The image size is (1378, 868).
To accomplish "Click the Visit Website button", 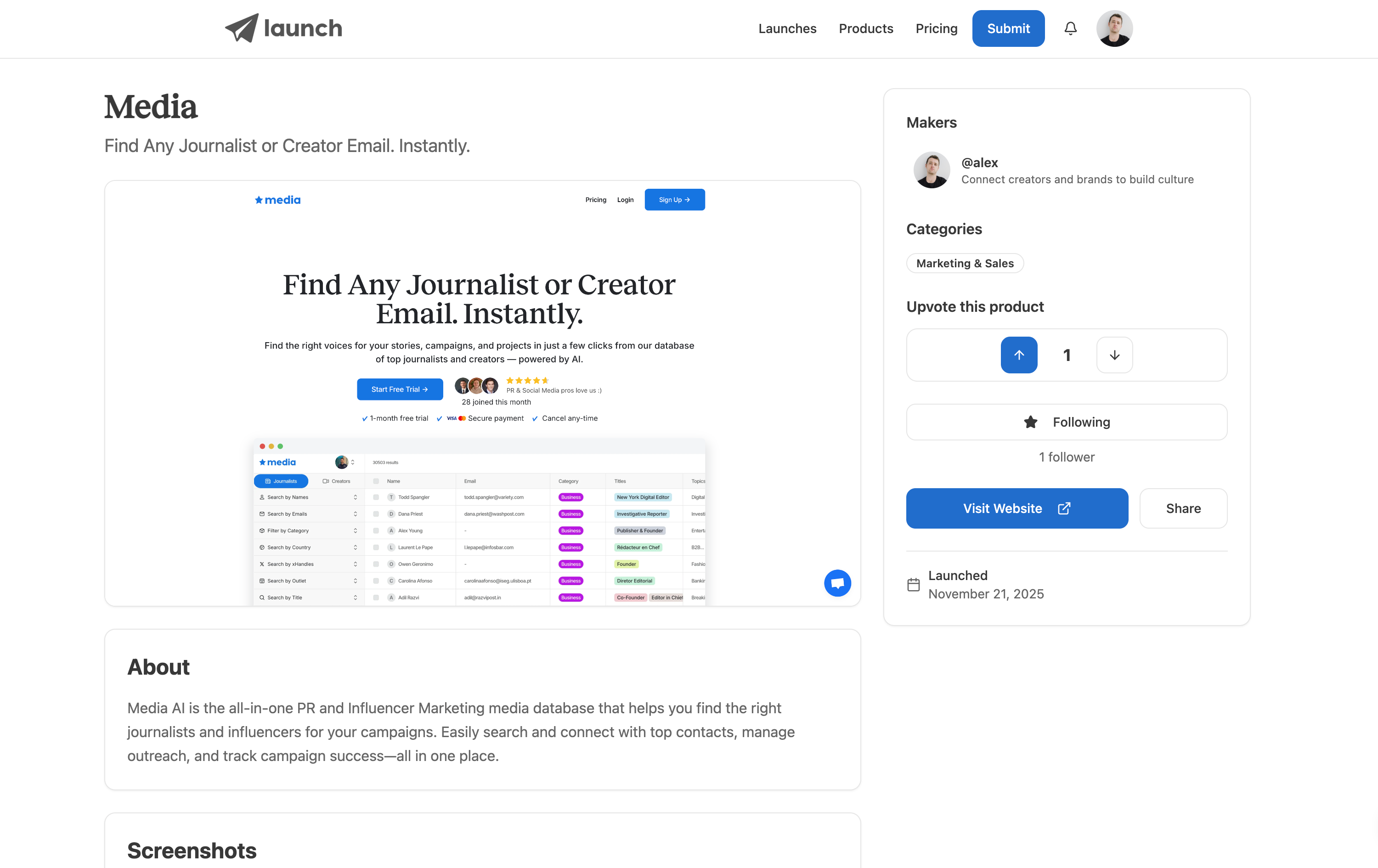I will 1017,508.
